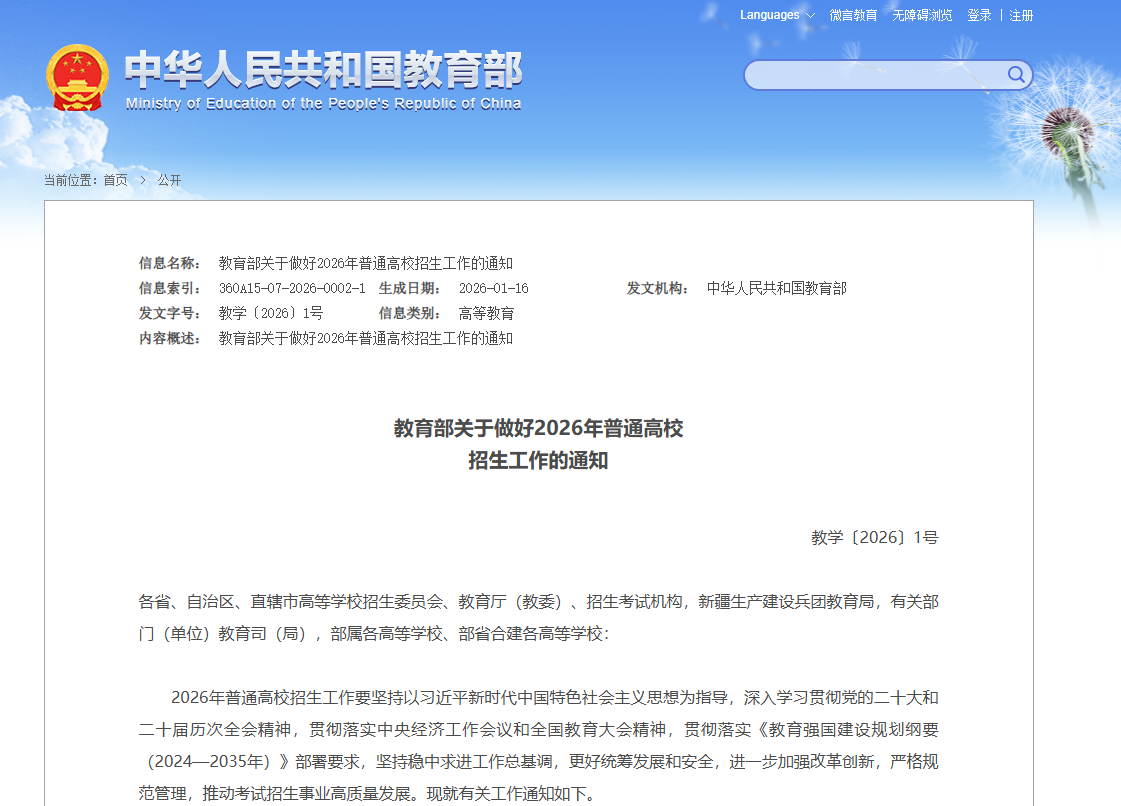
Task: Click the right-aligned document number 教学〔2026〕1号
Action: tap(874, 538)
